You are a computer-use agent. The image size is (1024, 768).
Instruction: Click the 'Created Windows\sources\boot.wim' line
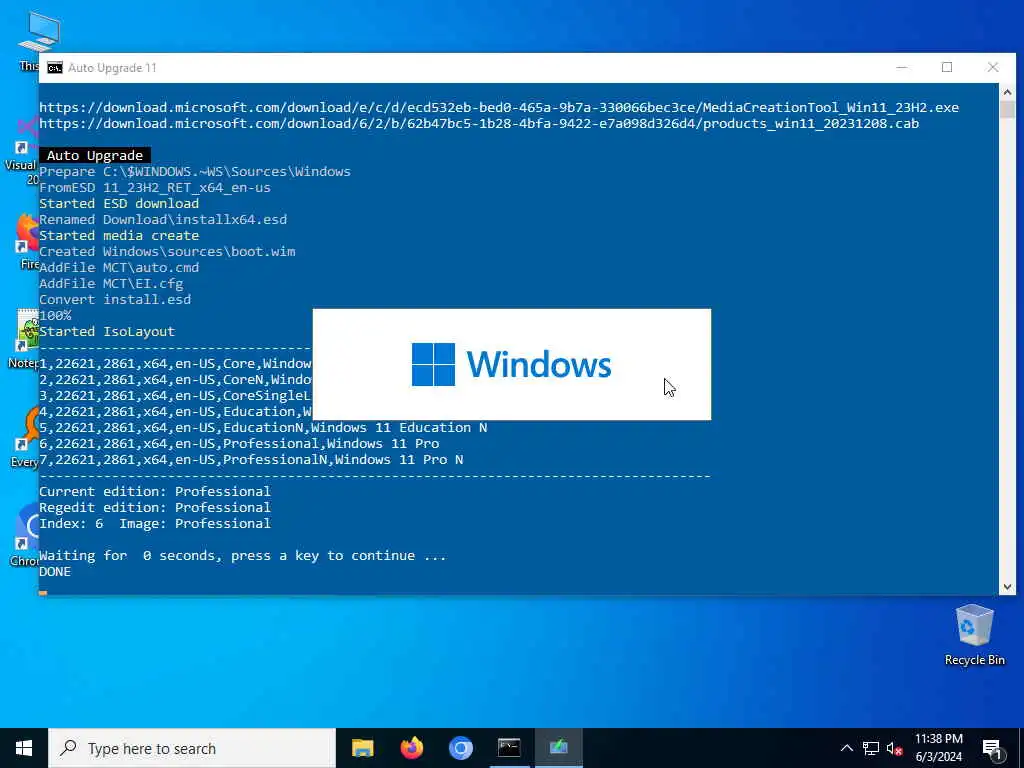pos(167,251)
